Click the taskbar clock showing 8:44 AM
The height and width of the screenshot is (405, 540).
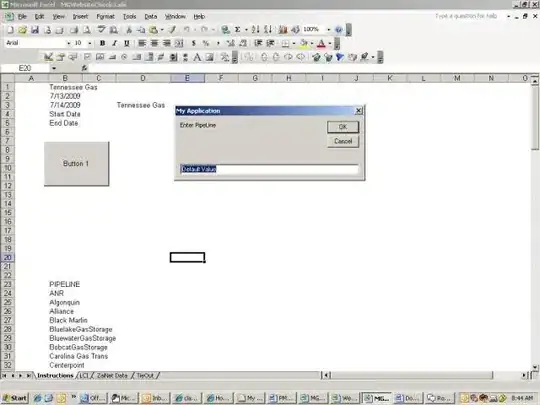(522, 398)
